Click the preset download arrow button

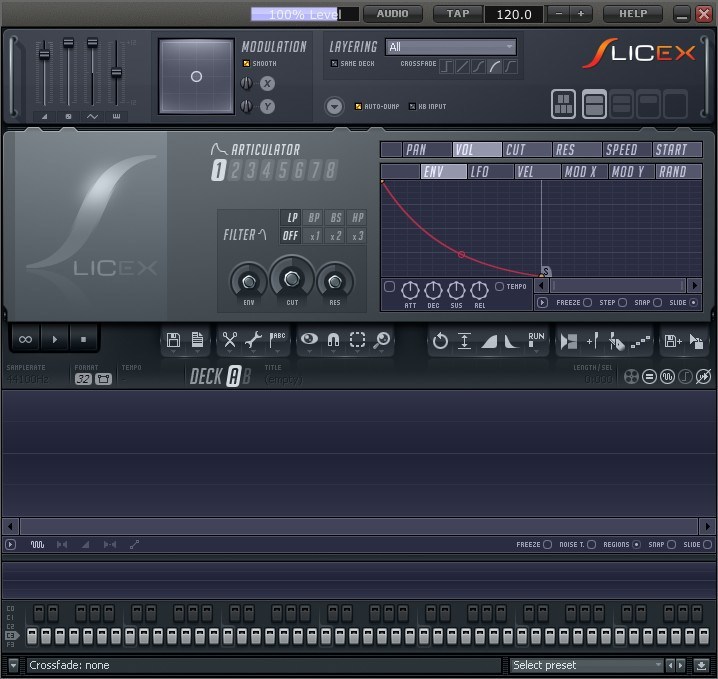[701, 665]
